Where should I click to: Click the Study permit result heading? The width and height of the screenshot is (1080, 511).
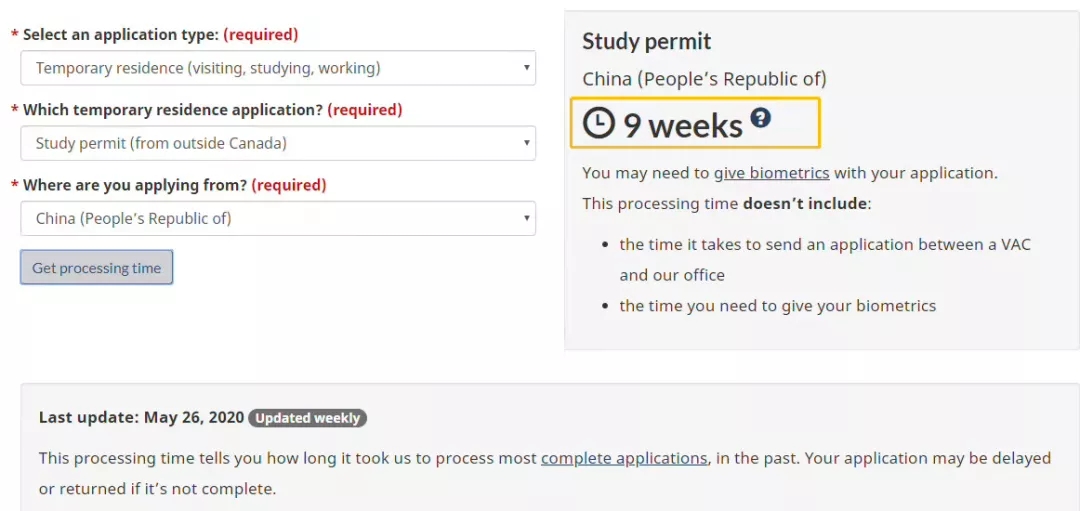tap(647, 42)
